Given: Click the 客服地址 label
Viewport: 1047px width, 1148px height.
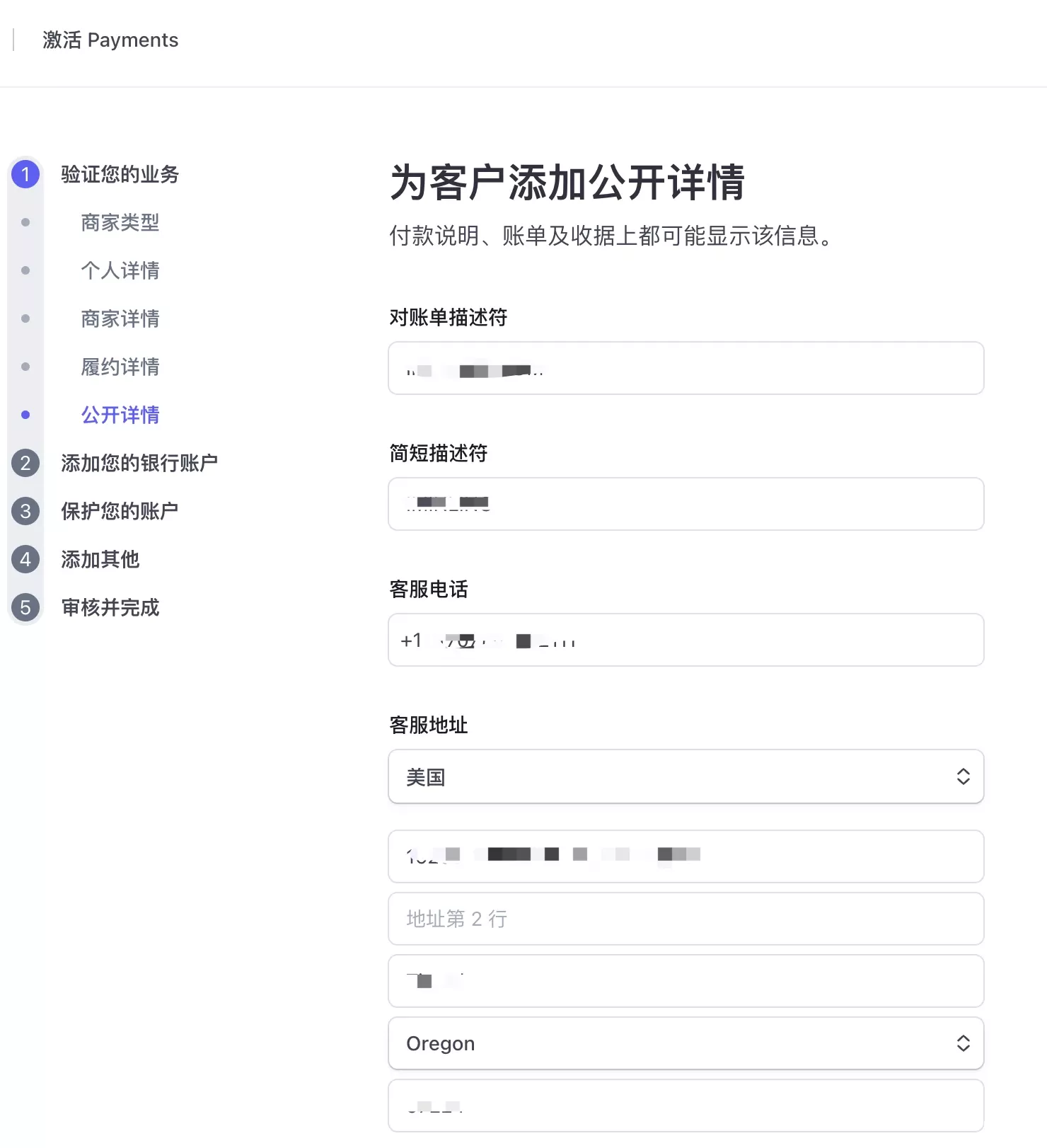Looking at the screenshot, I should (429, 725).
